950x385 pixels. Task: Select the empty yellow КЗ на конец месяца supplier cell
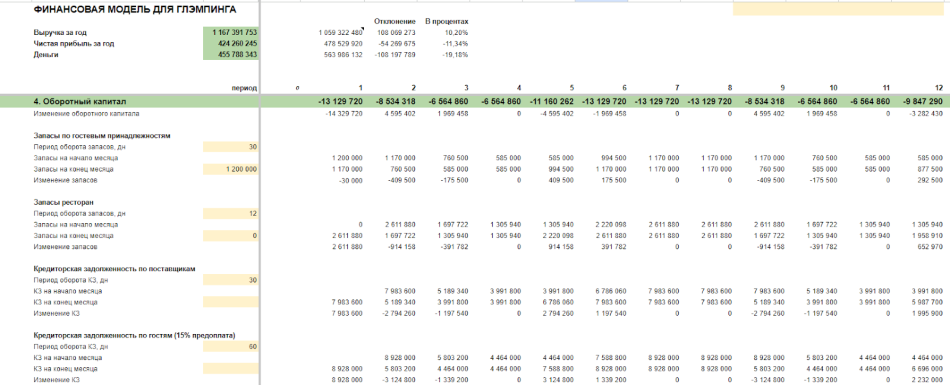coord(231,302)
